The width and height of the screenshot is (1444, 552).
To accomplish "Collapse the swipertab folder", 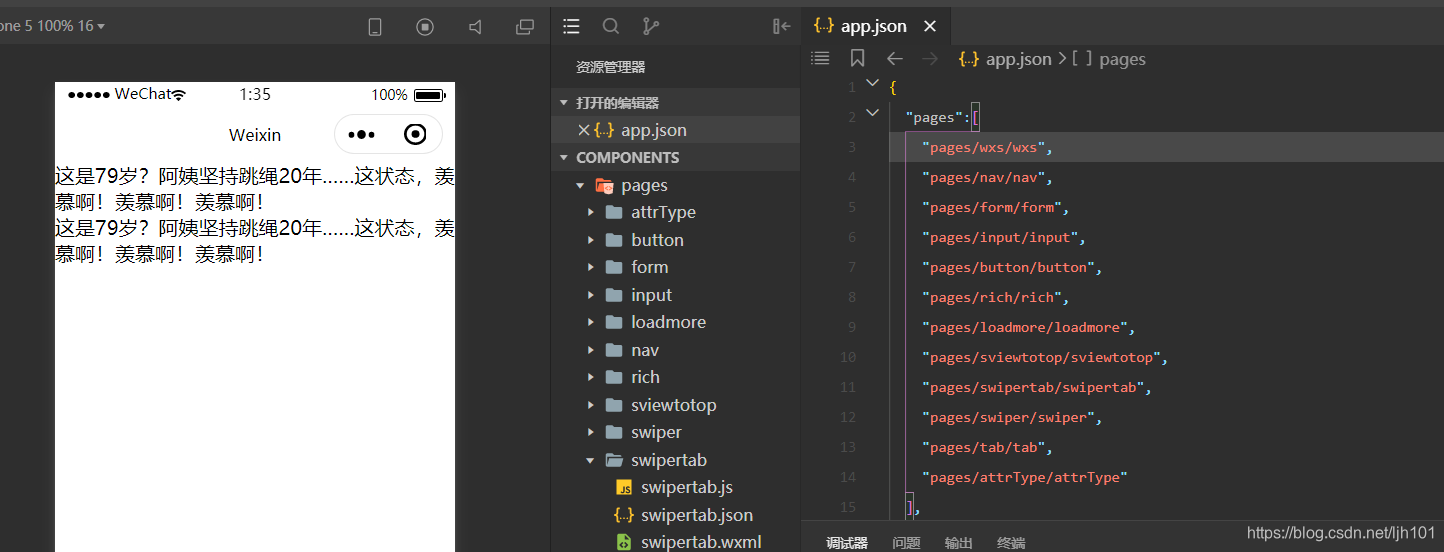I will pos(591,460).
